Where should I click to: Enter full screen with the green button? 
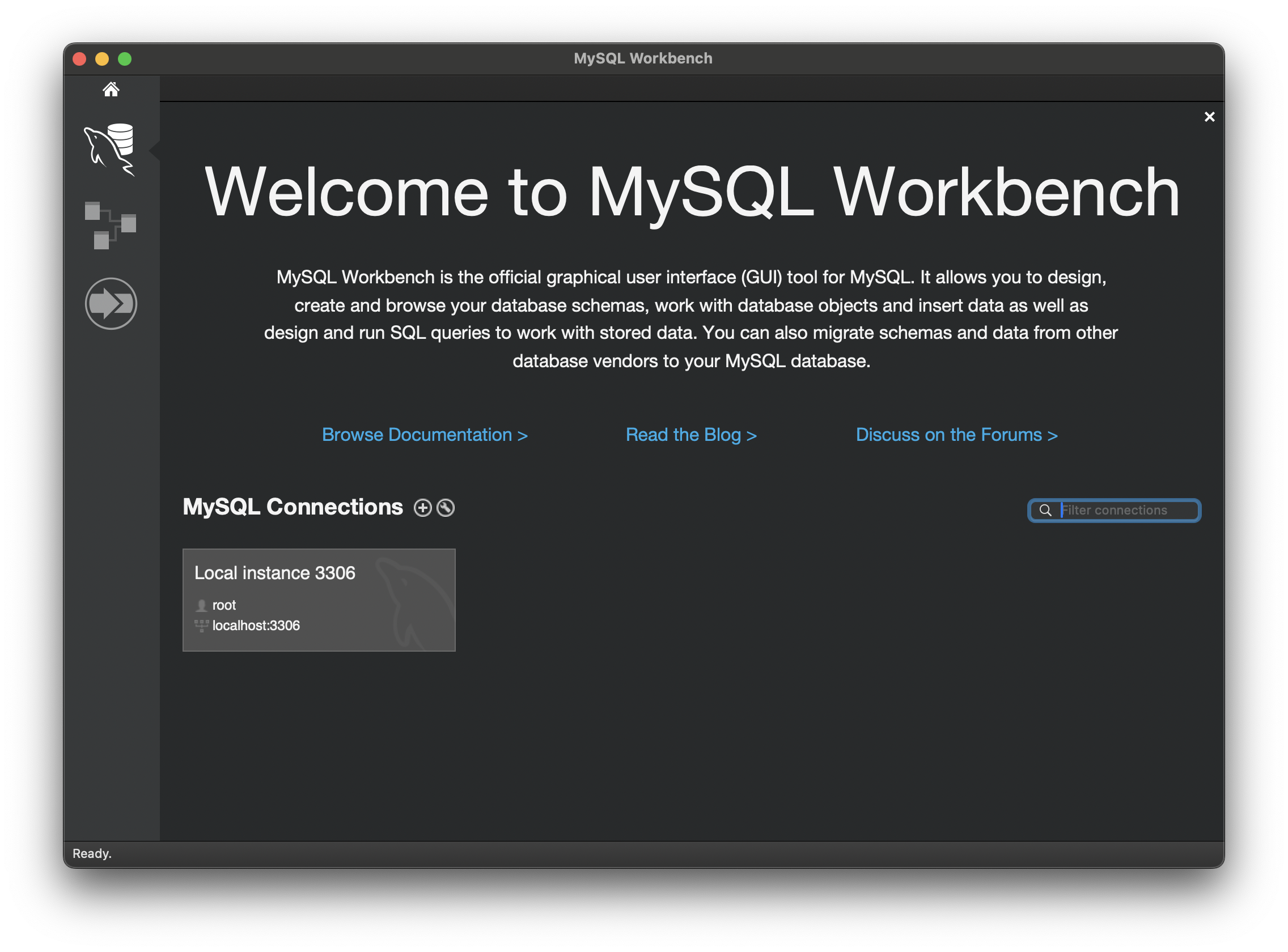[x=125, y=59]
